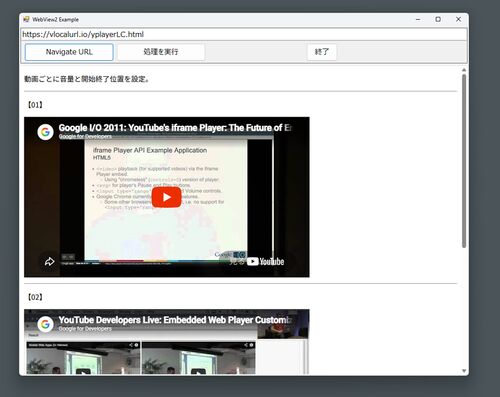Click the 動画ごとに音量と開始終了位置を設定 text

click(x=86, y=79)
